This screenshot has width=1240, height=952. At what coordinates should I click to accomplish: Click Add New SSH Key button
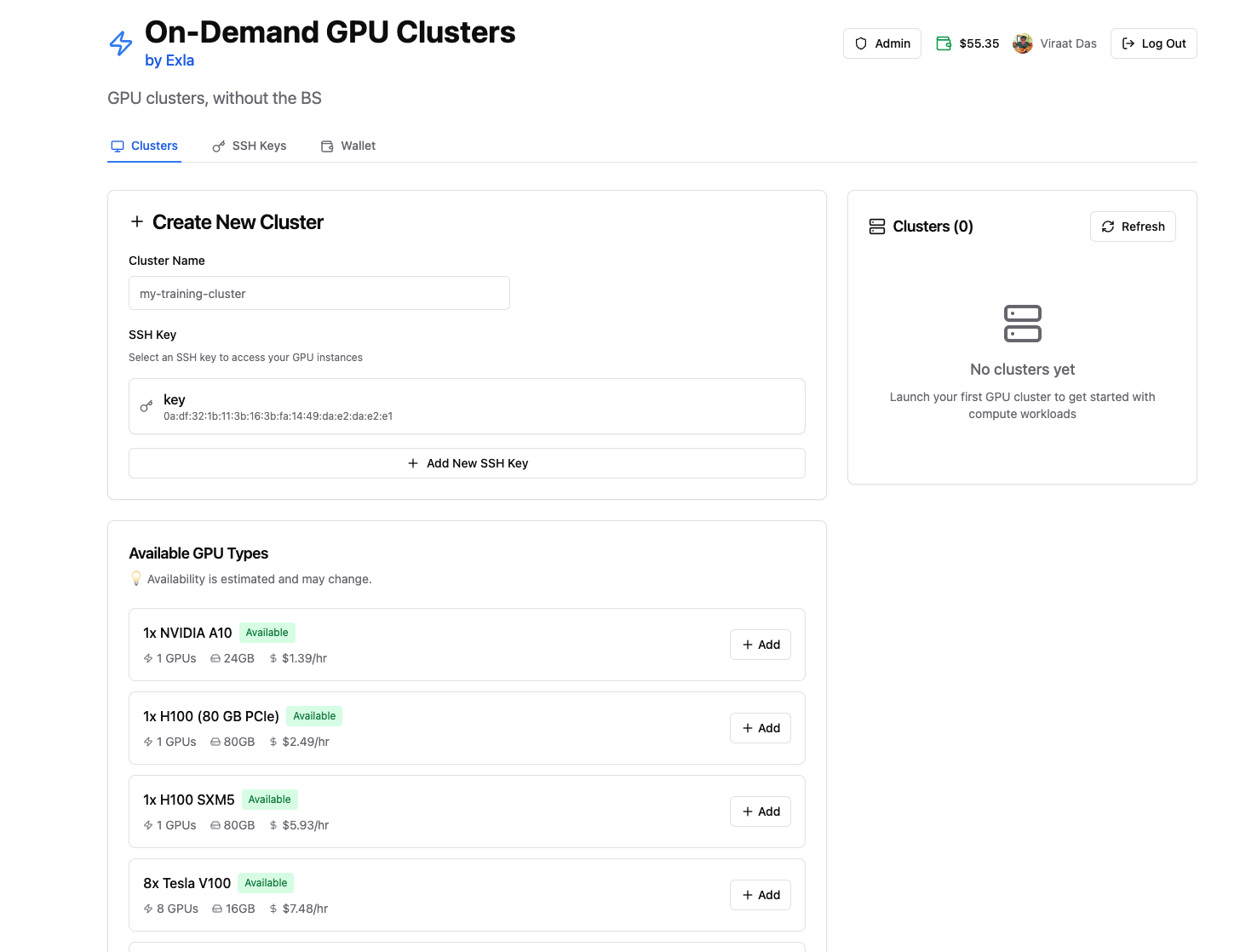coord(467,463)
